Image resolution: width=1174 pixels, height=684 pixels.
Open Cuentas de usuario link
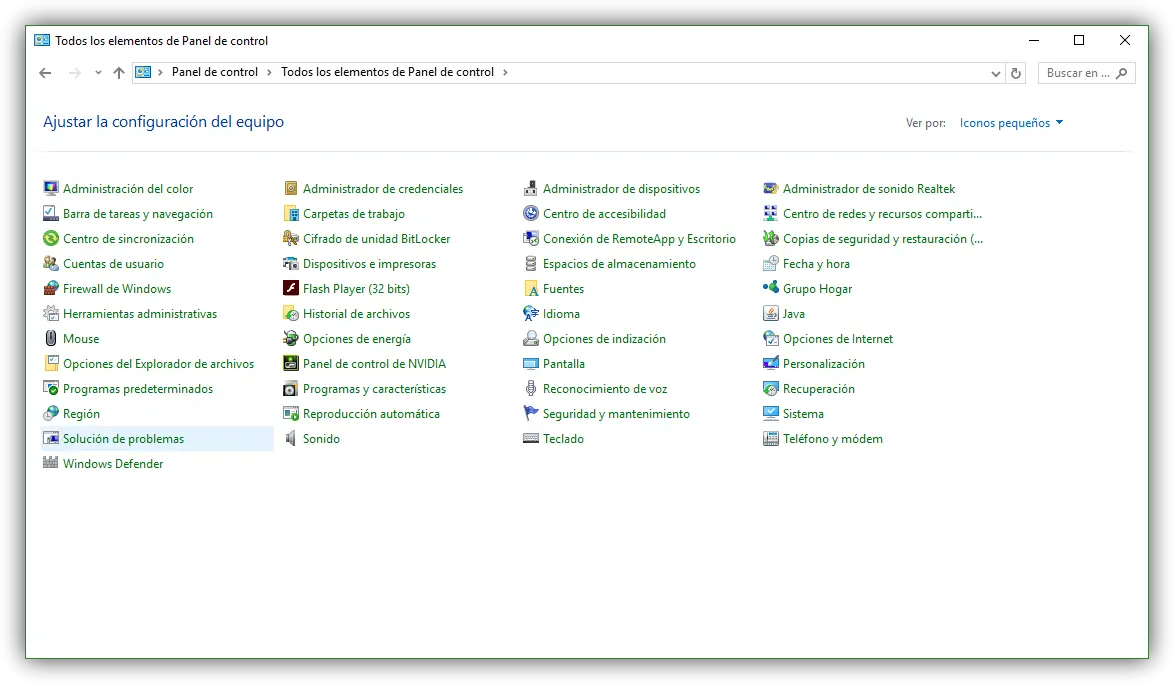pyautogui.click(x=113, y=263)
